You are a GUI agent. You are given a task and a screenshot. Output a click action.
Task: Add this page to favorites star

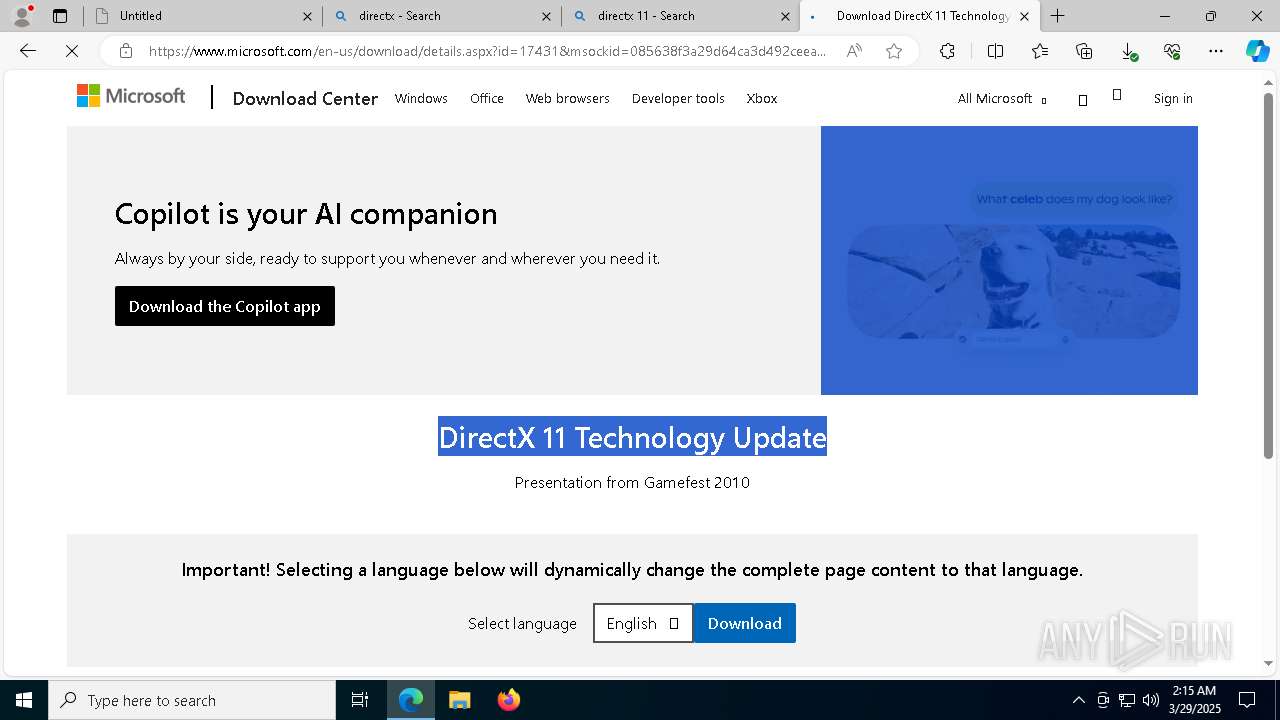(x=894, y=51)
